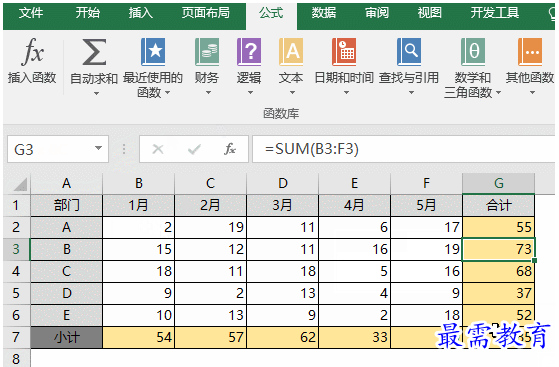Expand the 日期和时间 dropdown arrow
The height and width of the screenshot is (367, 559).
[346, 93]
